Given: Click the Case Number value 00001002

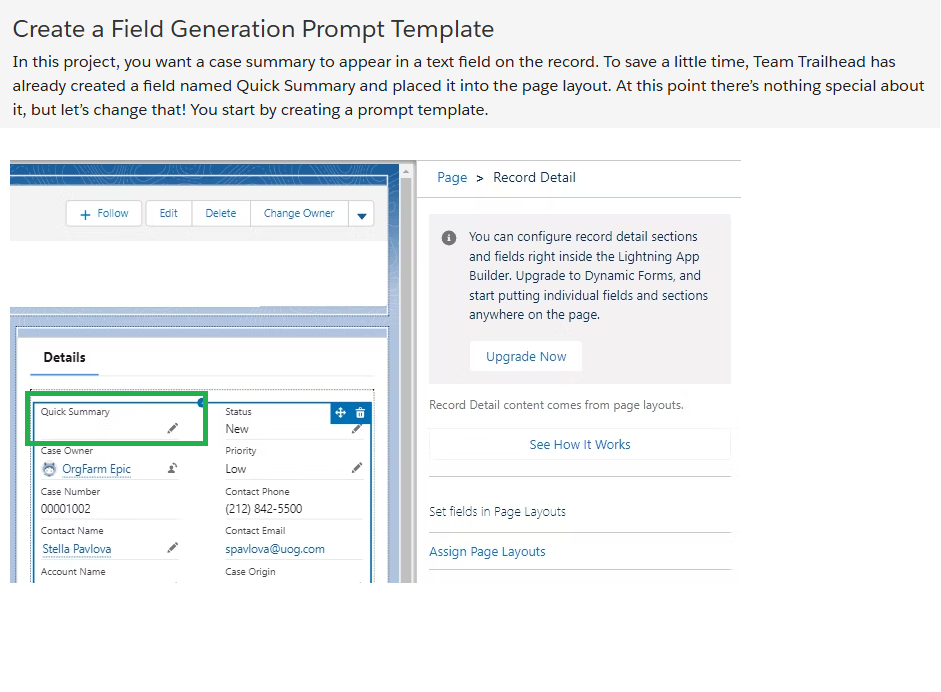Looking at the screenshot, I should (65, 509).
